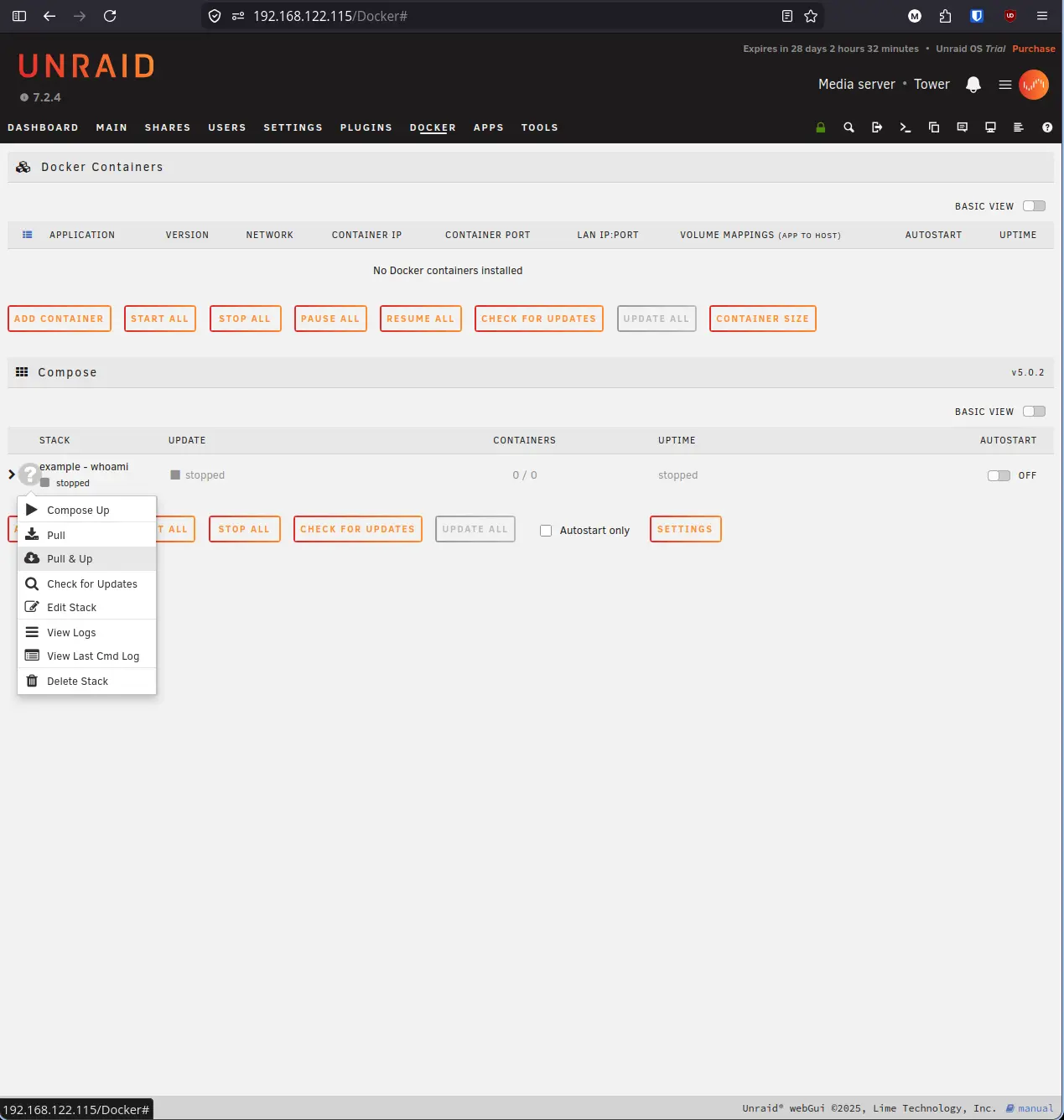Open the Plugins tab
Screen dimensions: 1064x1120
366,127
